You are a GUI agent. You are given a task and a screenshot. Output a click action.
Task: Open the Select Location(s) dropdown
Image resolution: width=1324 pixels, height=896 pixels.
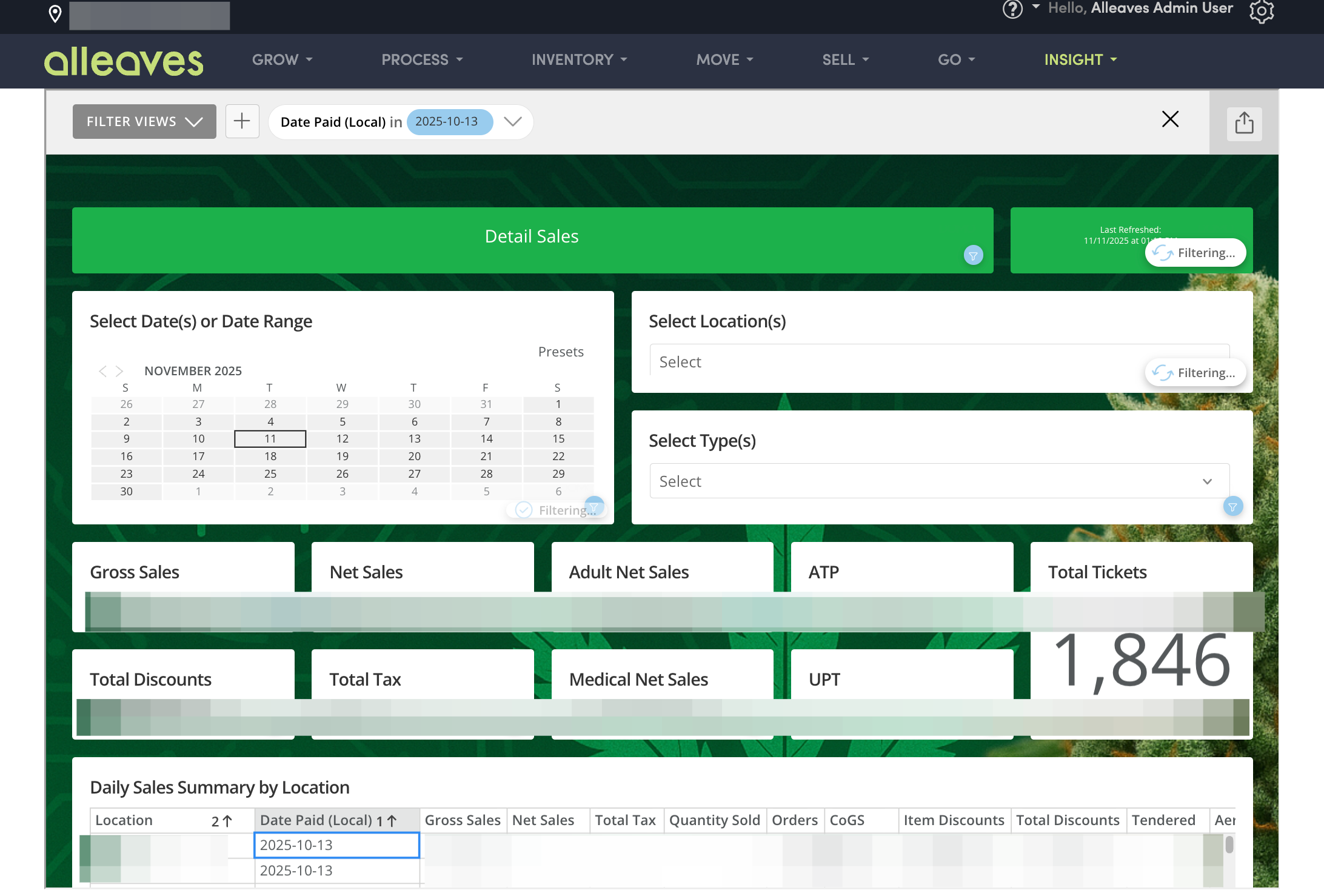939,361
